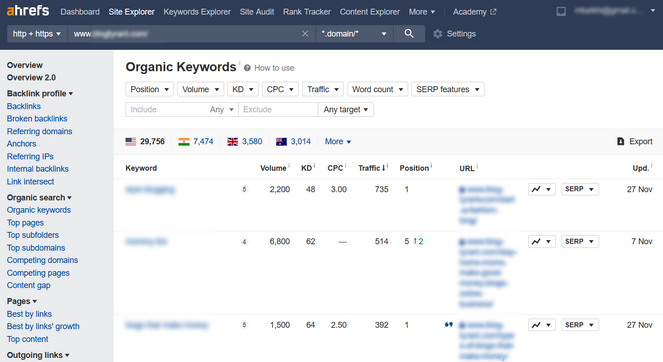
Task: Click the How to use help link
Action: point(269,68)
